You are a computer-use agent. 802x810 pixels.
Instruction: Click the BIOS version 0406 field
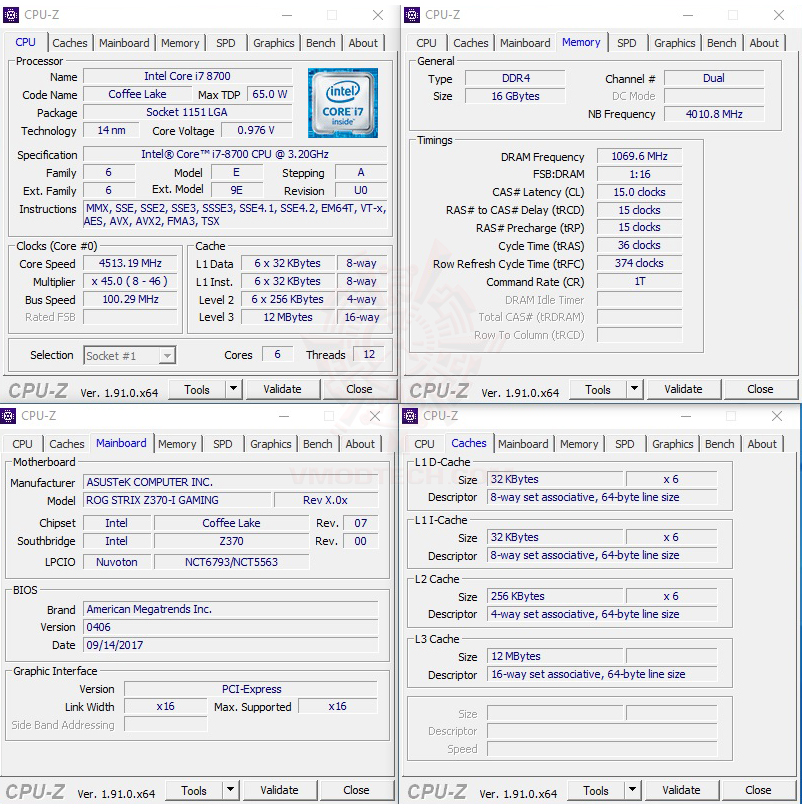click(231, 627)
